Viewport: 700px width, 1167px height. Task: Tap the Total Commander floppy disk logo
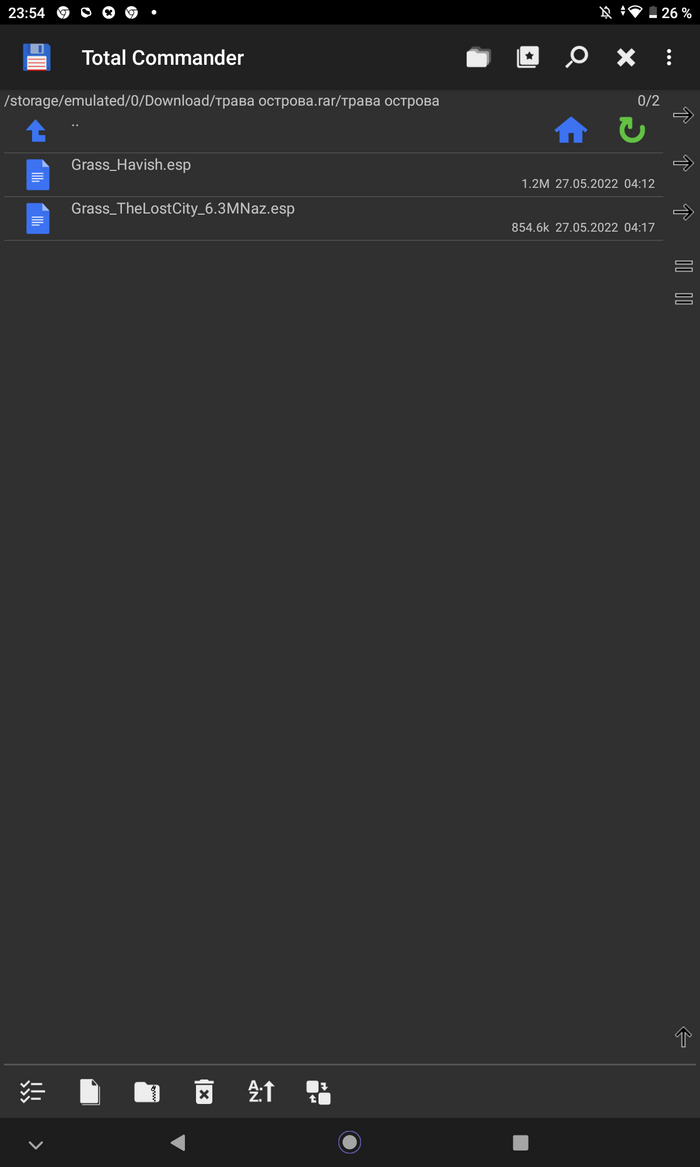click(x=36, y=57)
